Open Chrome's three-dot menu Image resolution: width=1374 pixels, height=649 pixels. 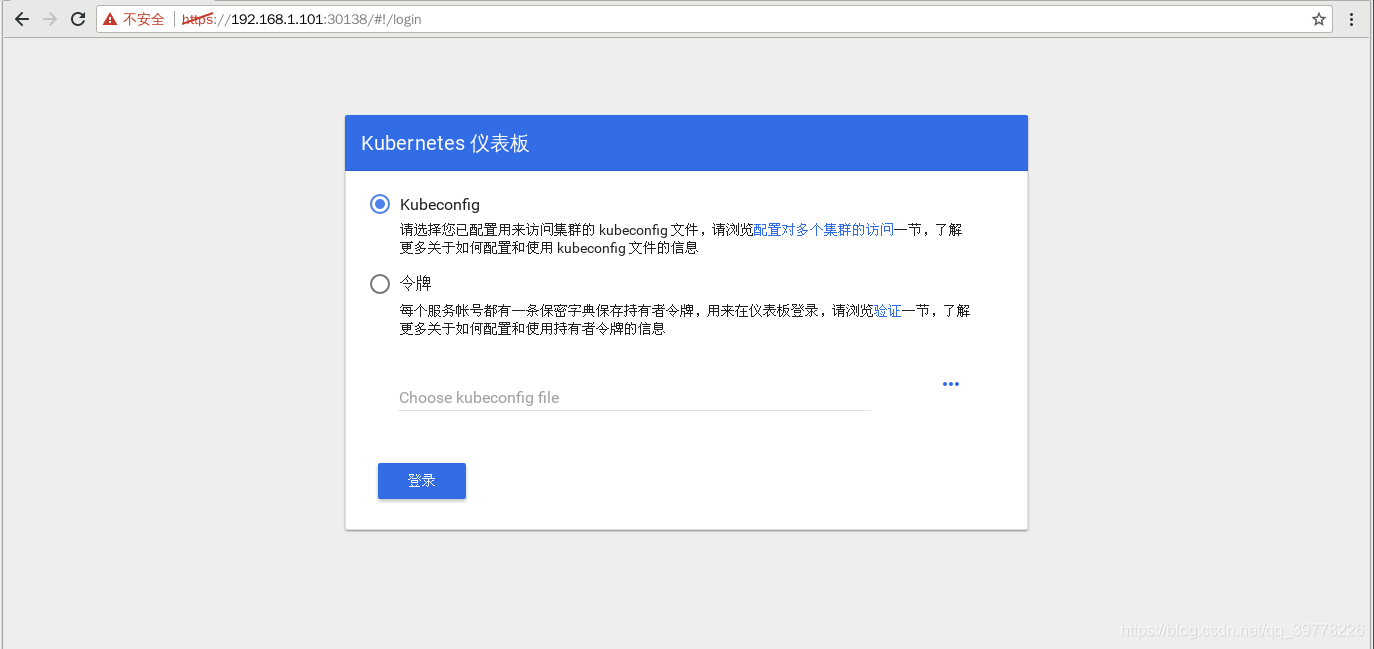tap(1351, 18)
